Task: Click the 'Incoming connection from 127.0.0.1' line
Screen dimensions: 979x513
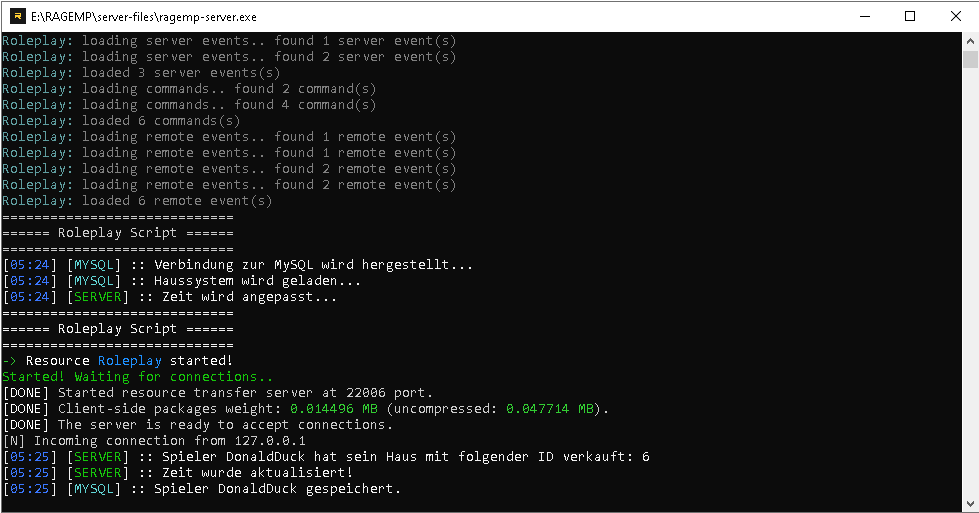Action: coord(154,441)
